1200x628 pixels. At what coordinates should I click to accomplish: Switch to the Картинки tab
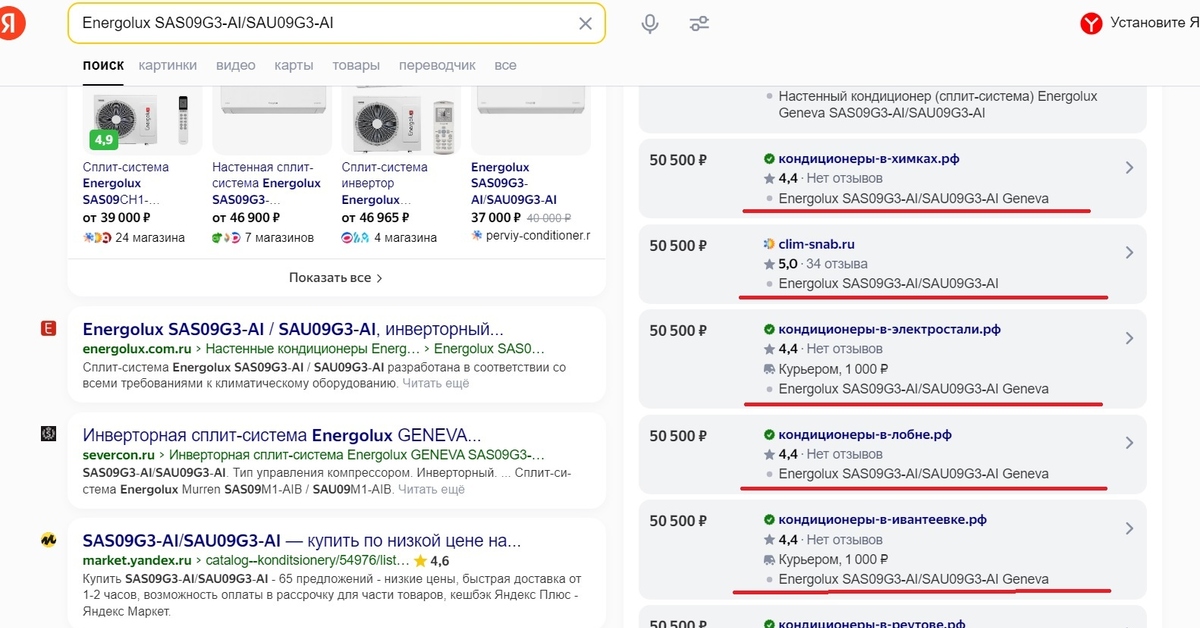point(168,65)
